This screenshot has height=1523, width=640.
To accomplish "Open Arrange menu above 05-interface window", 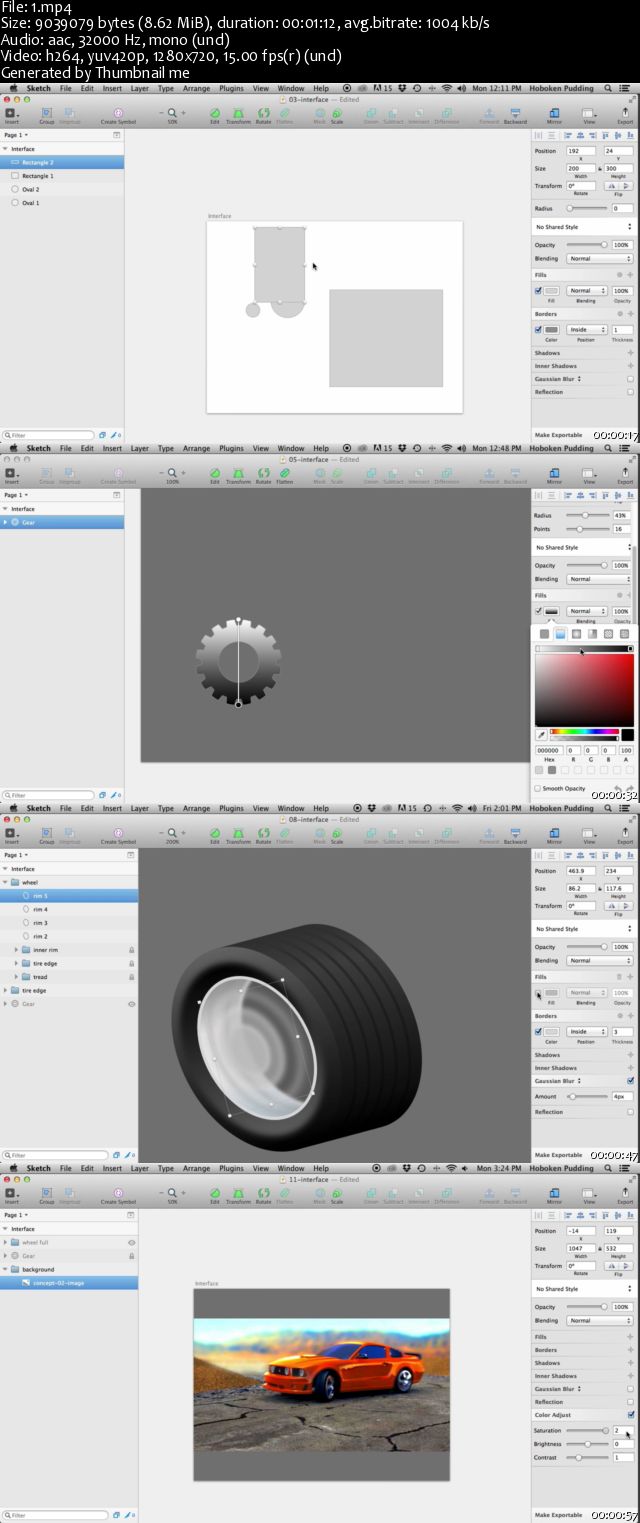I will 197,448.
